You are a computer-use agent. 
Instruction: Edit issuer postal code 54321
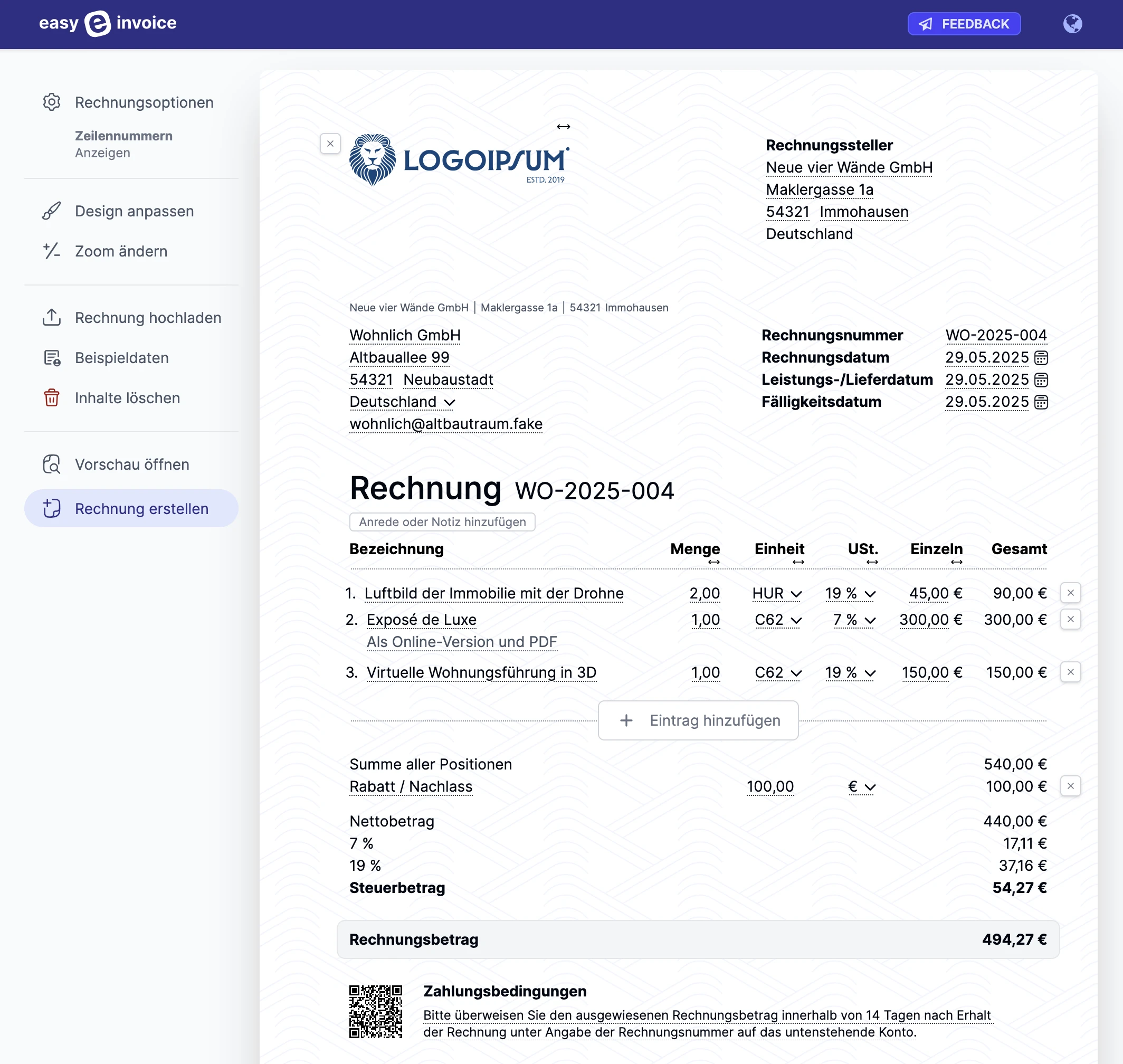[787, 212]
